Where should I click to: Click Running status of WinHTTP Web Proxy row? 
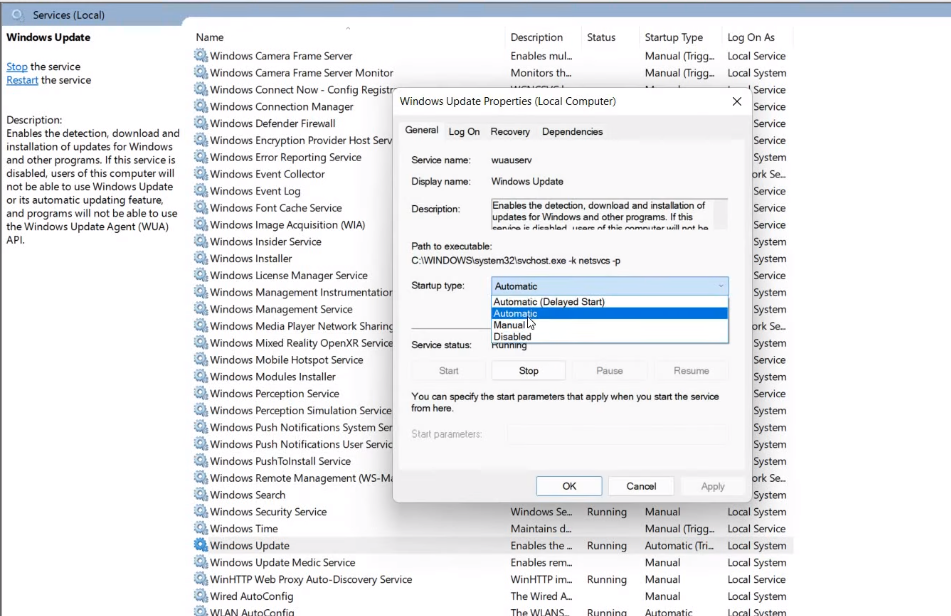607,579
